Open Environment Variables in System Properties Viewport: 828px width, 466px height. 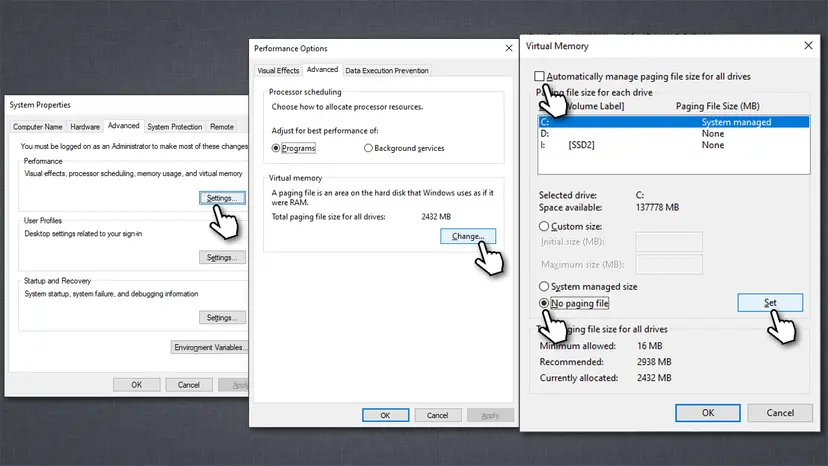[210, 347]
